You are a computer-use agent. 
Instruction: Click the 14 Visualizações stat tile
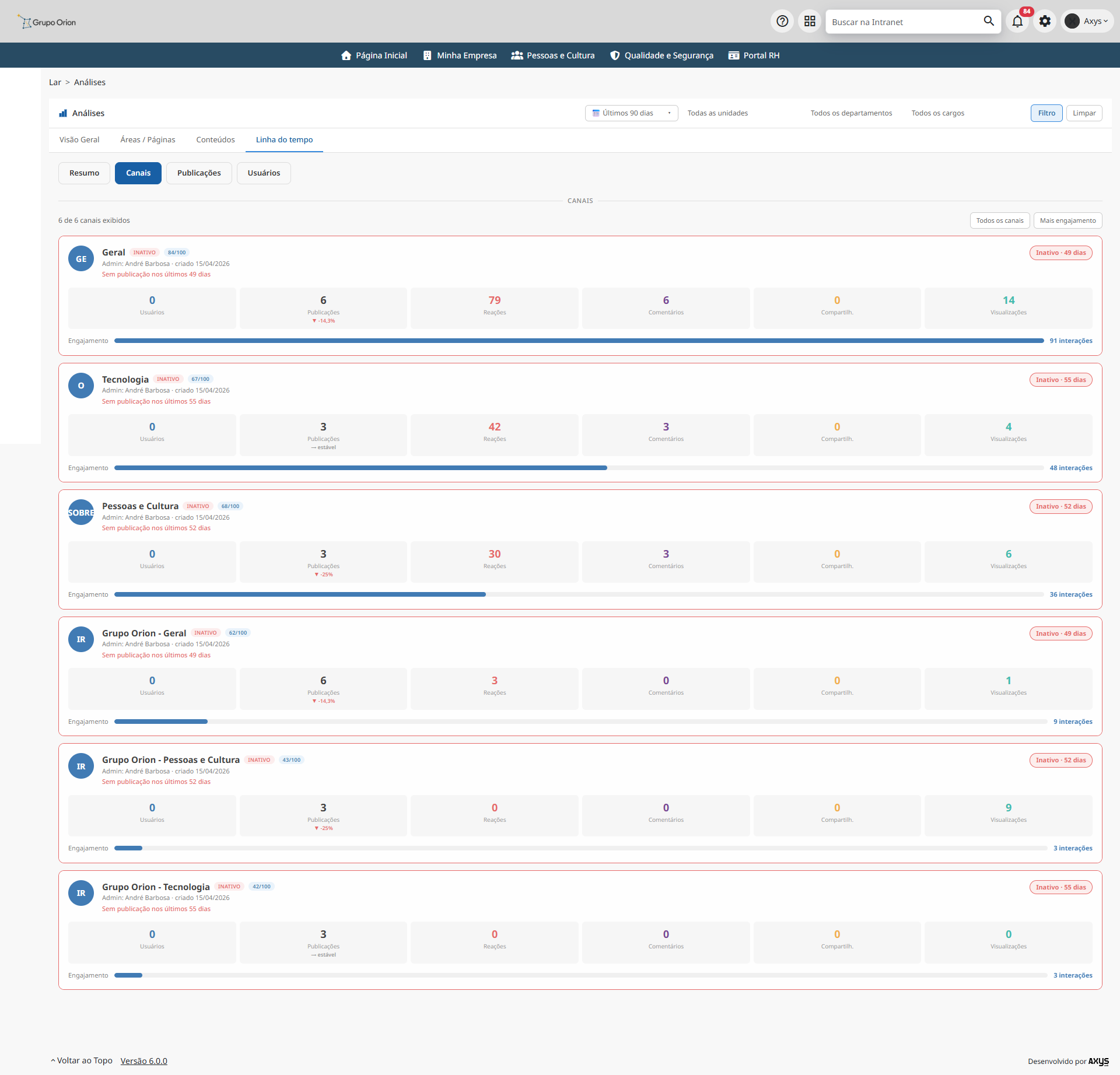coord(1008,308)
